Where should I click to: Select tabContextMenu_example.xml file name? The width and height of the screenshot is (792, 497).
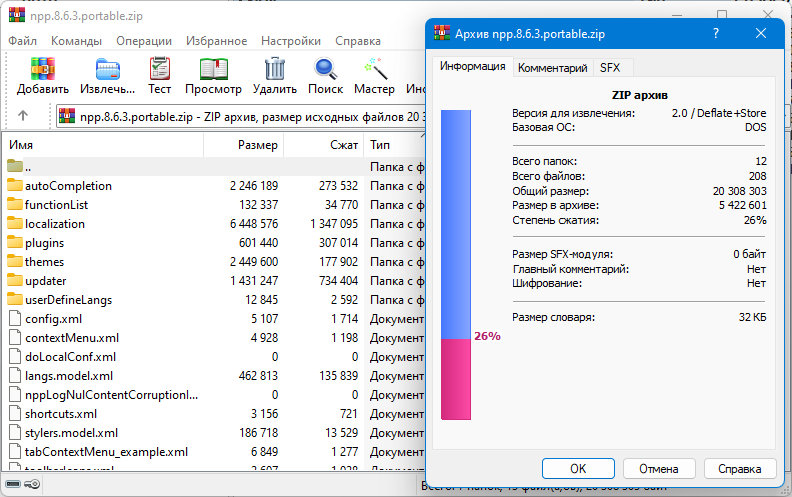point(107,452)
